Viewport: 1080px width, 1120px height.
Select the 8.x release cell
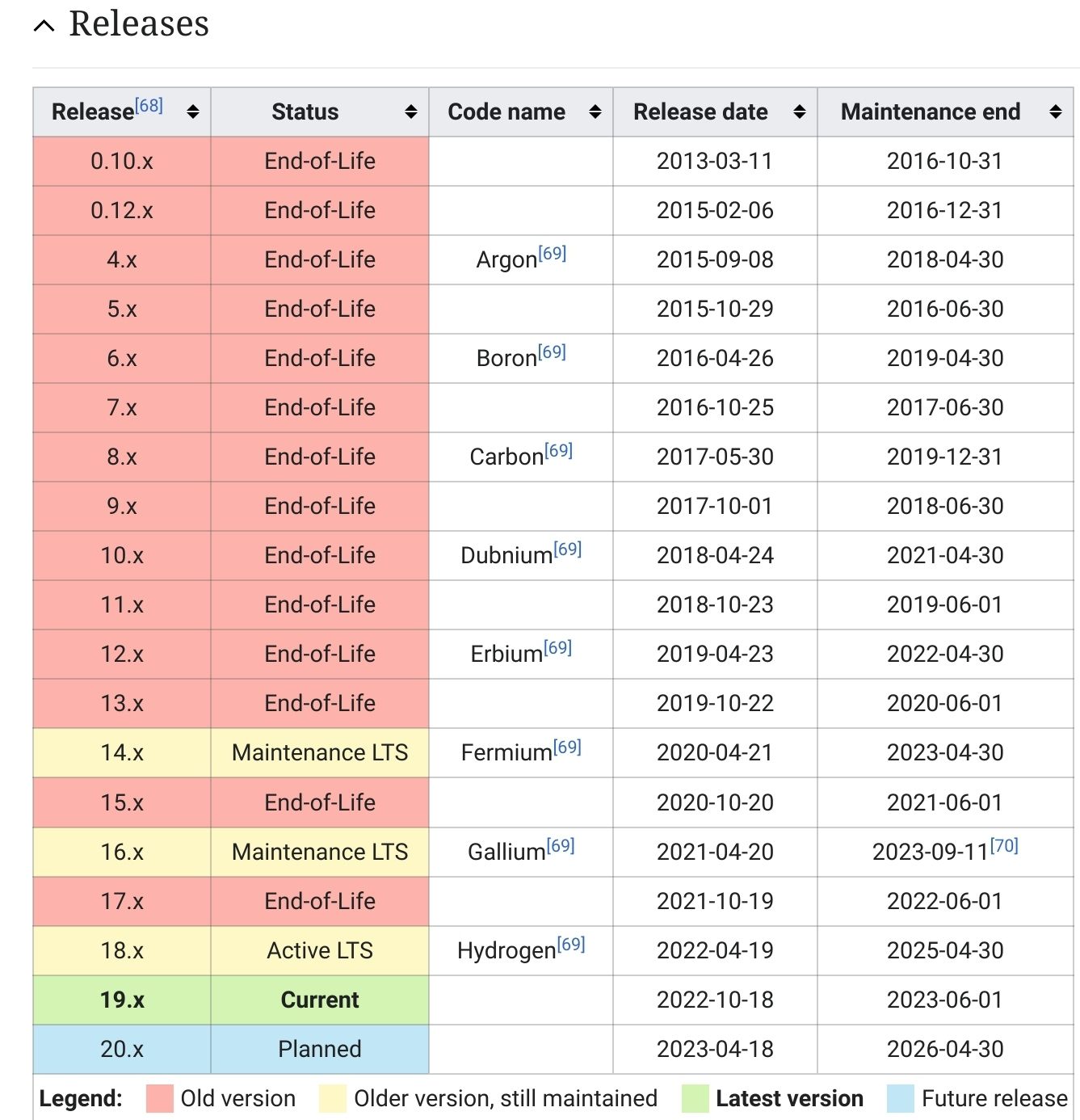coord(122,457)
